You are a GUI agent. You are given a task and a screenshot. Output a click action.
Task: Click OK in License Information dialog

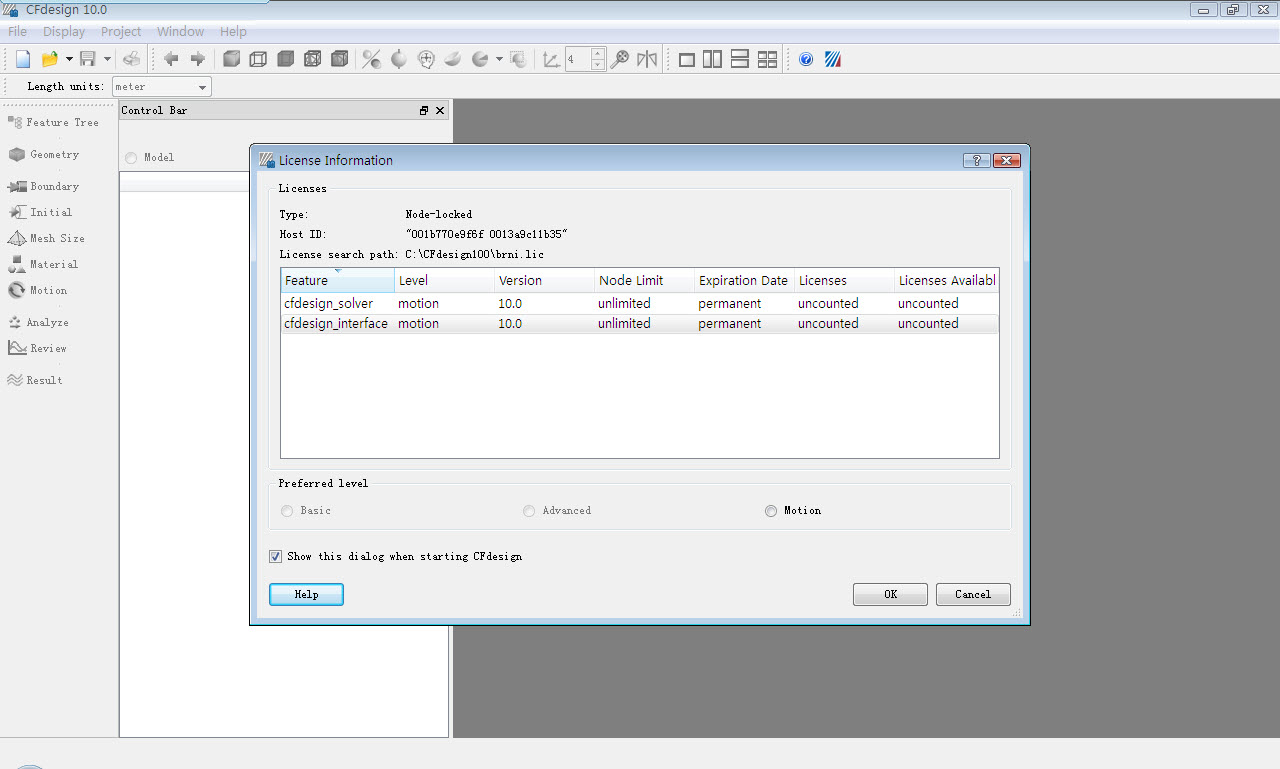(x=890, y=594)
